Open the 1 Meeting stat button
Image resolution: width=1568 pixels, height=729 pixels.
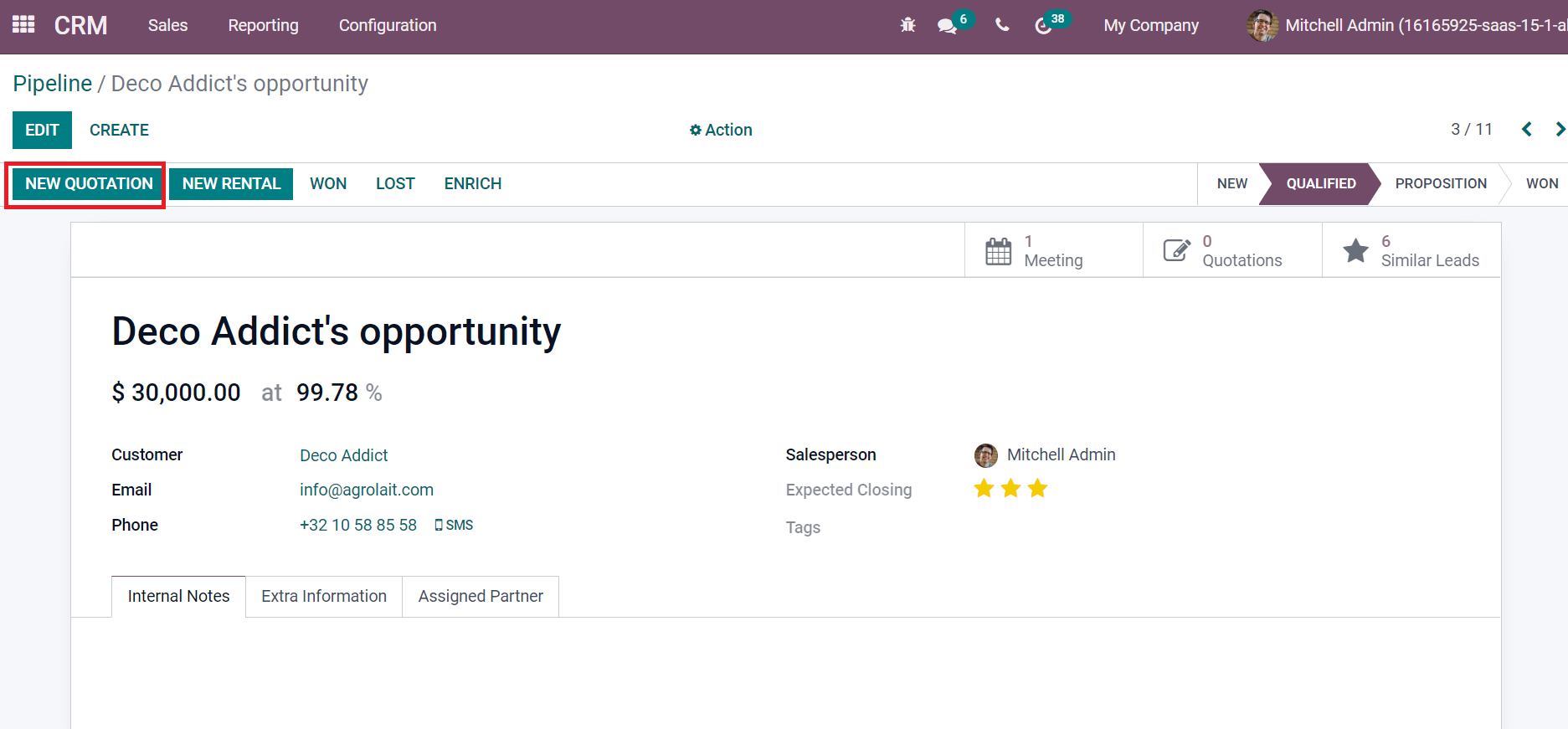1053,249
